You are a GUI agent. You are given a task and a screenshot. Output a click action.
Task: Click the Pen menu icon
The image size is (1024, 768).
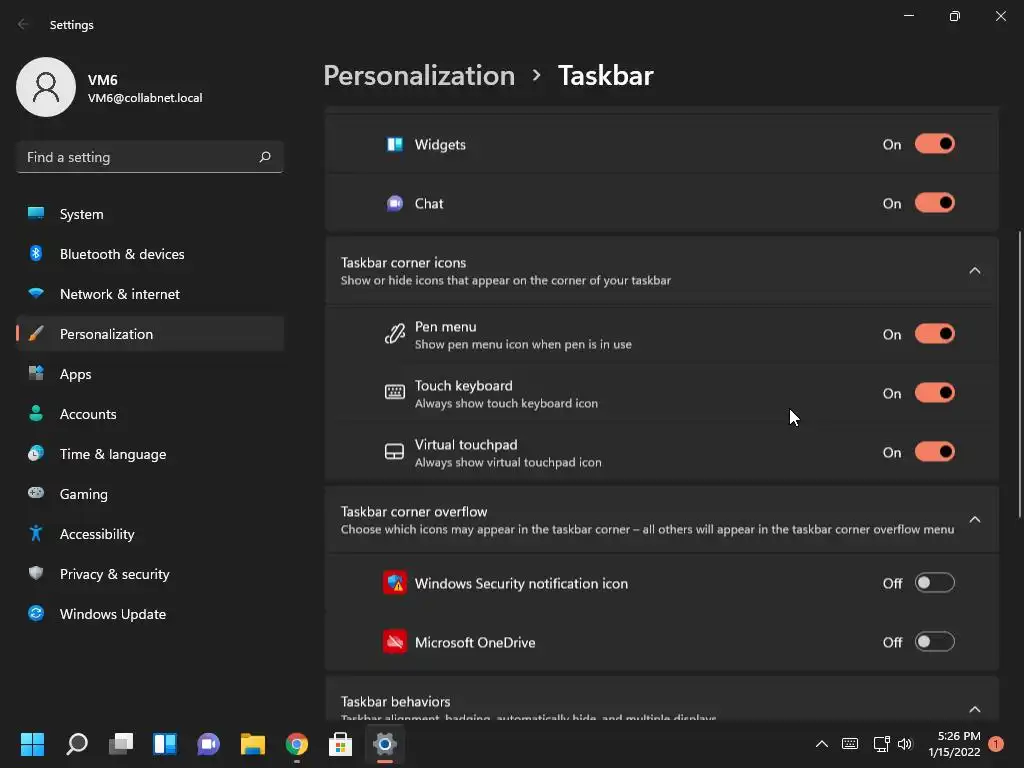[394, 334]
